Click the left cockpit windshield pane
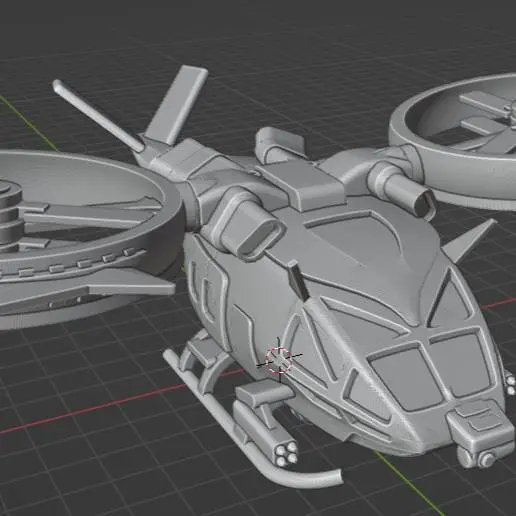Viewport: 516px width, 516px height. click(x=406, y=376)
